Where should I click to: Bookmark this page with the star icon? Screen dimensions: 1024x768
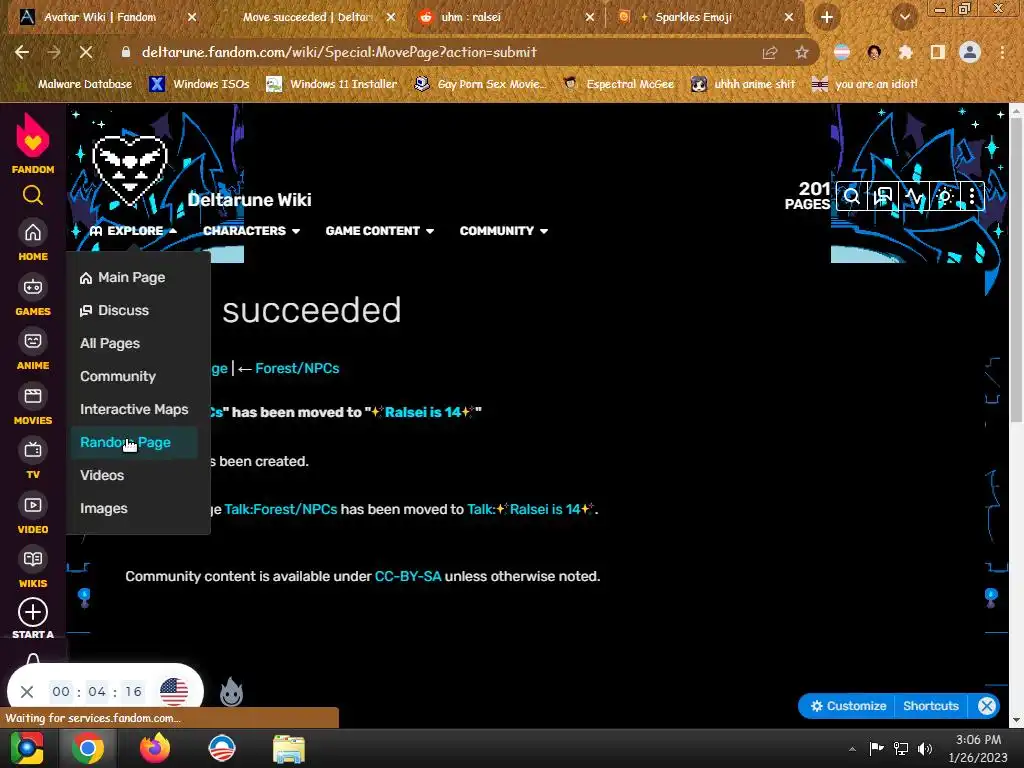point(802,52)
